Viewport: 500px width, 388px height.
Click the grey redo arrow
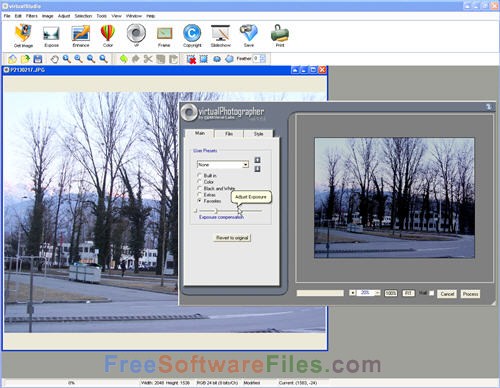coord(135,59)
